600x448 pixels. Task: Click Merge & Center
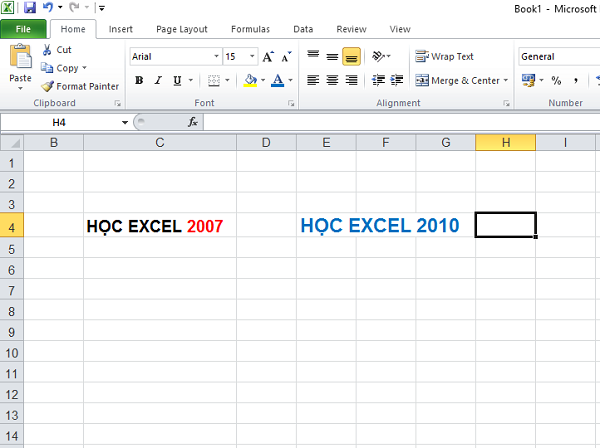click(x=458, y=80)
